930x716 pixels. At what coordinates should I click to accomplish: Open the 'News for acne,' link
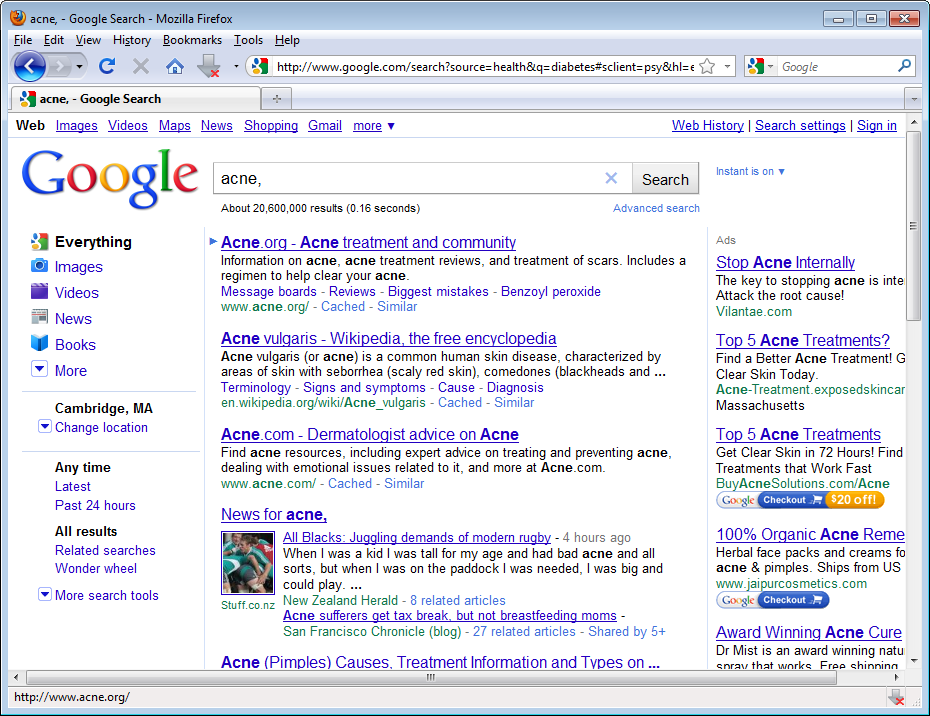[274, 514]
